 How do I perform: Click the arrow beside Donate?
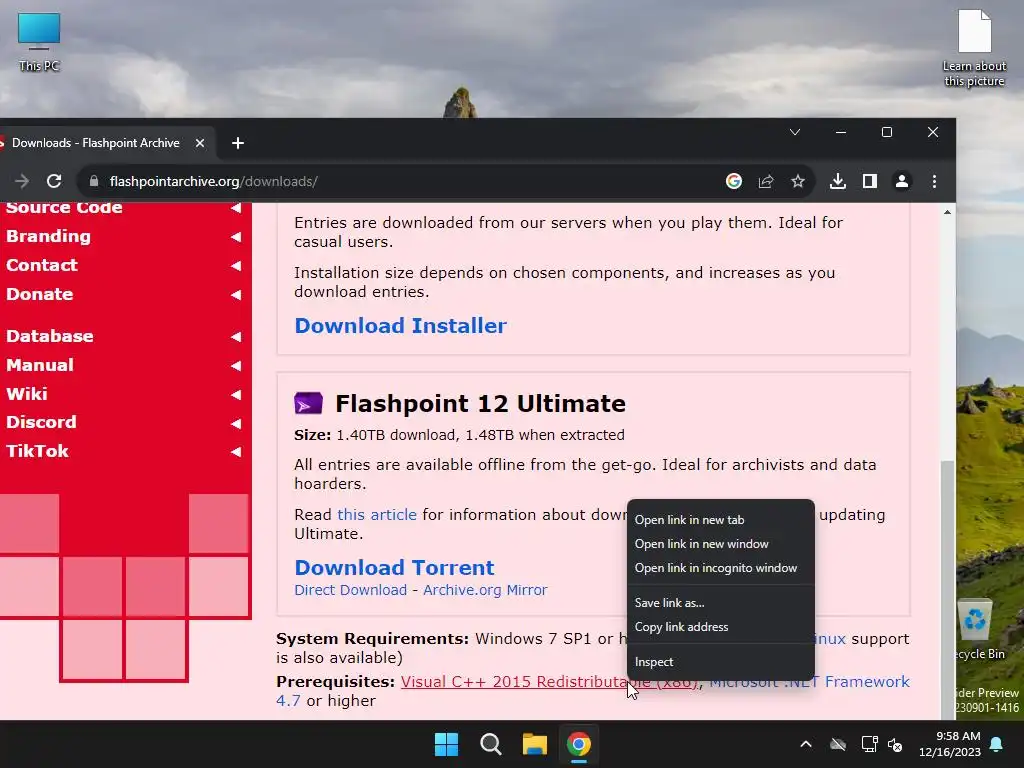point(236,295)
